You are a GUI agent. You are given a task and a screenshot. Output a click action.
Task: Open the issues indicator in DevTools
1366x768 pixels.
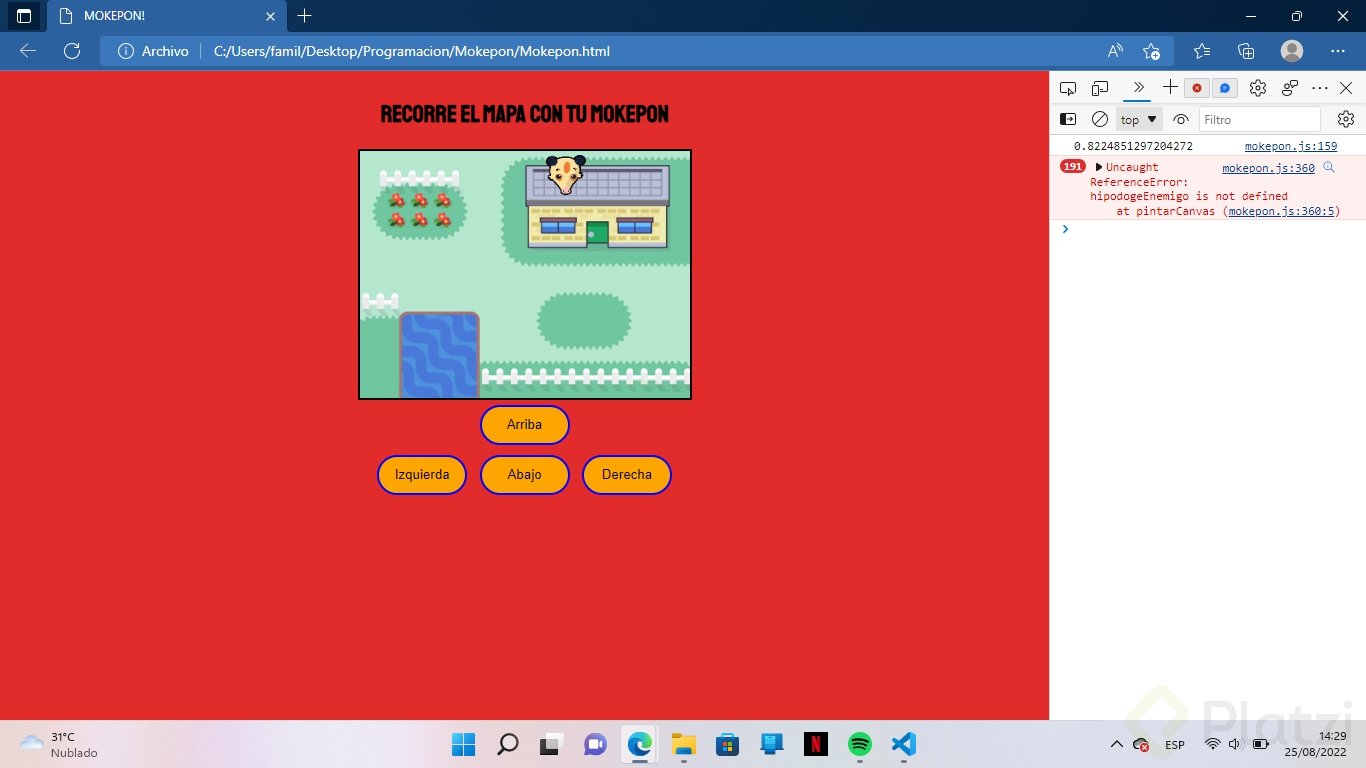pyautogui.click(x=1225, y=88)
